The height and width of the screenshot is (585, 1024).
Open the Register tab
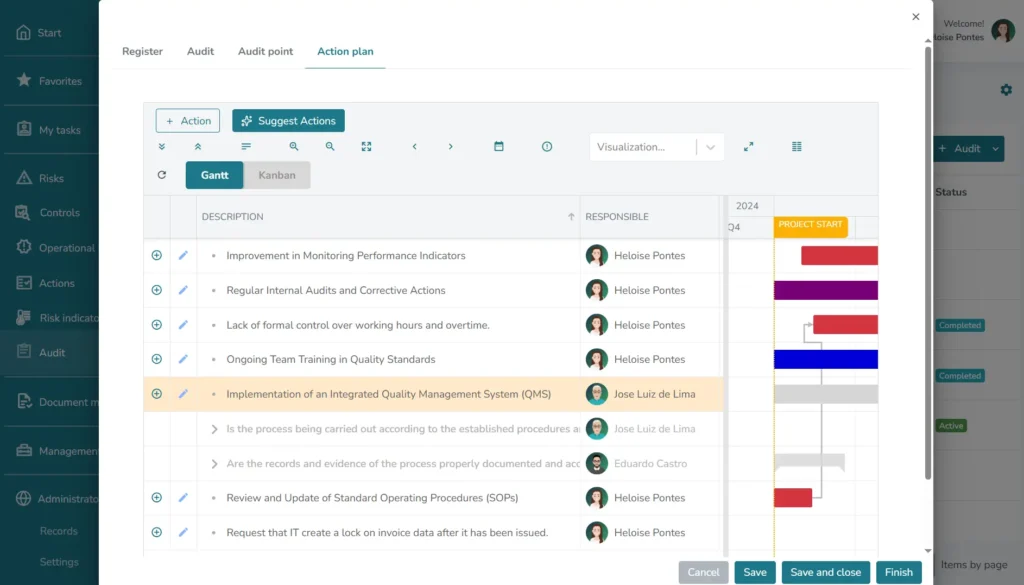[142, 51]
